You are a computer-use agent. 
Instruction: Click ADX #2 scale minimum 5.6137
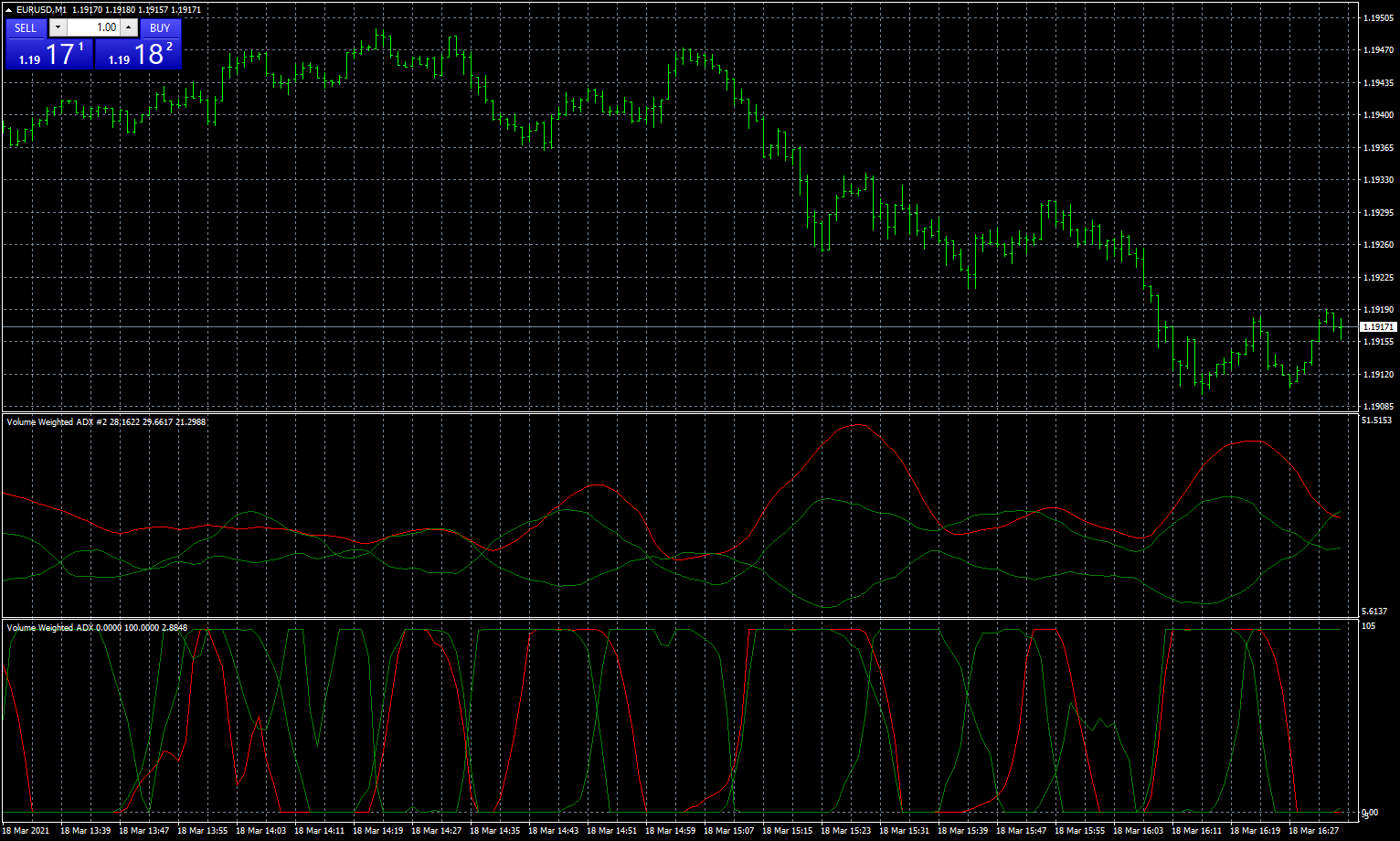coord(1375,611)
